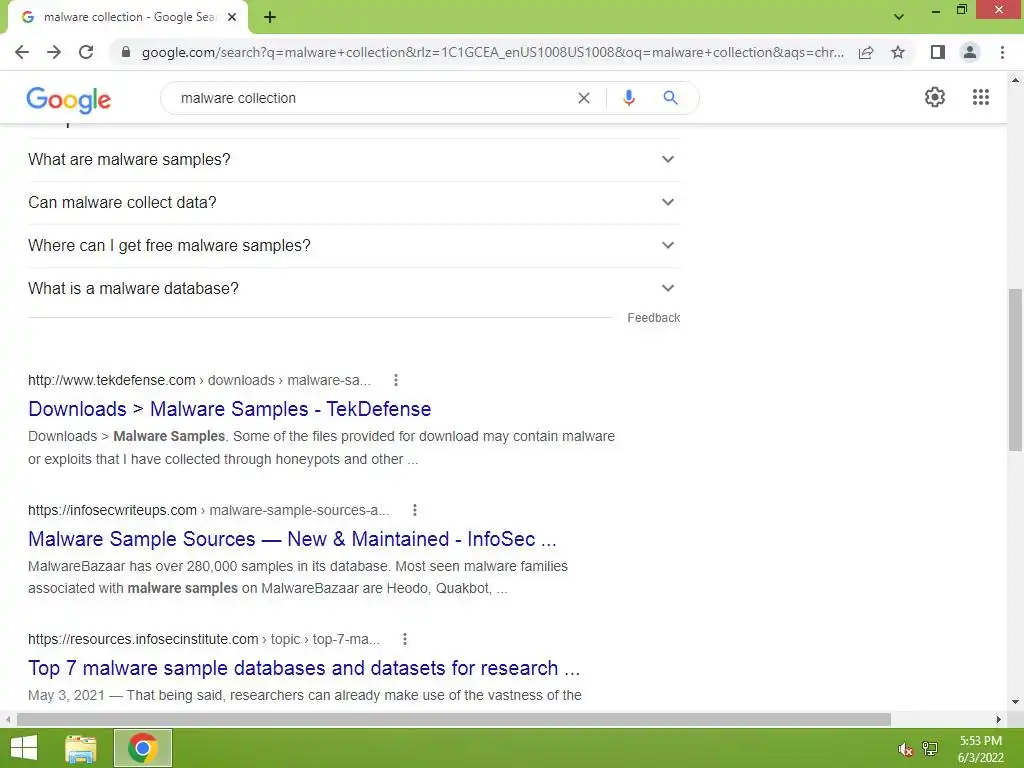The height and width of the screenshot is (768, 1024).
Task: Click the muted speaker tray icon
Action: [x=905, y=748]
